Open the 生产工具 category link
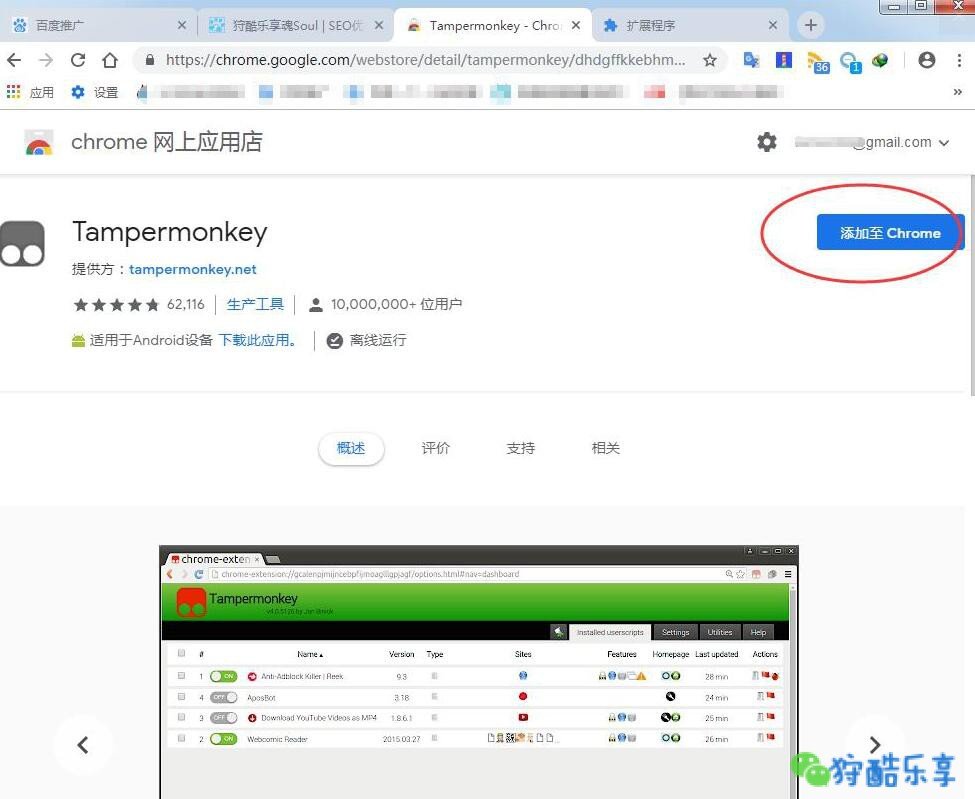 [x=256, y=304]
